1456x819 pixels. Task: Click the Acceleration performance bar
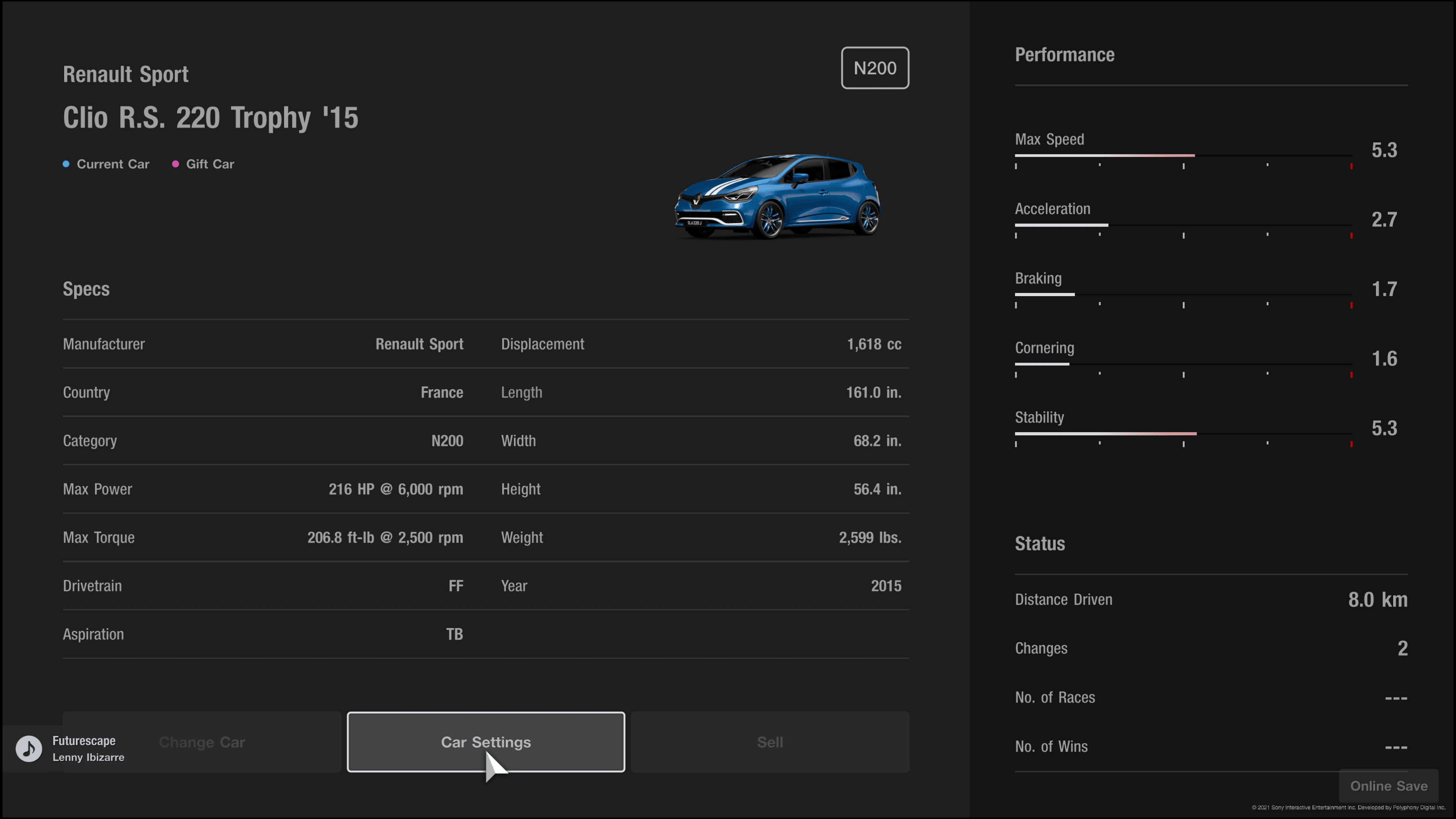click(1183, 225)
